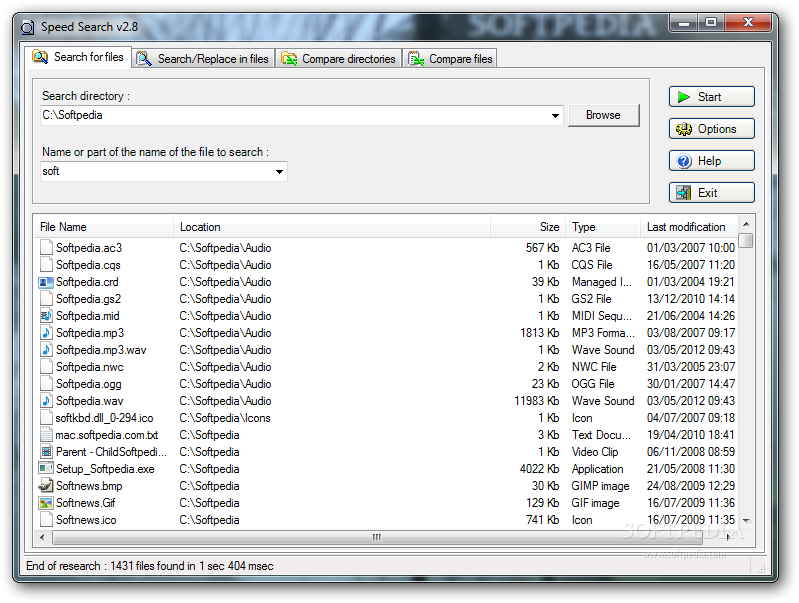The image size is (799, 603).
Task: Open Help
Action: 711,161
